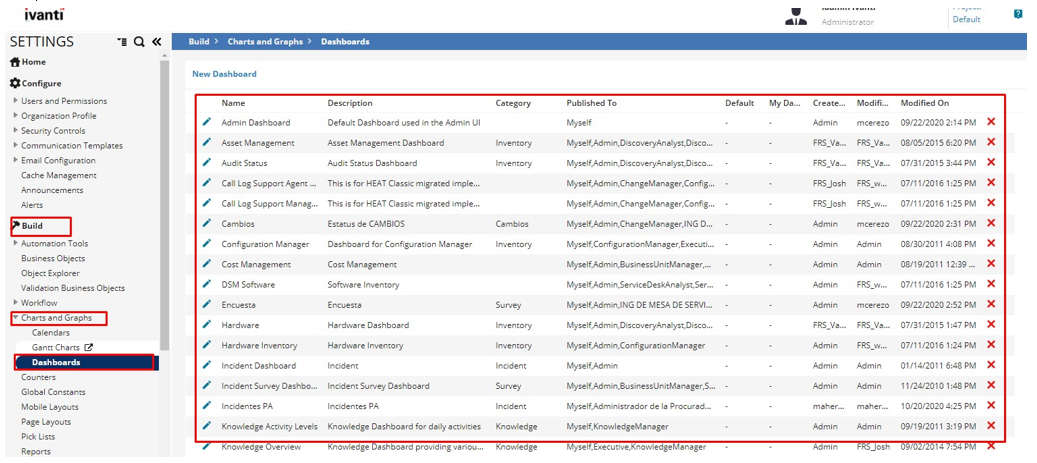Image resolution: width=1037 pixels, height=463 pixels.
Task: Click the tree view icon beside Settings
Action: click(x=122, y=42)
